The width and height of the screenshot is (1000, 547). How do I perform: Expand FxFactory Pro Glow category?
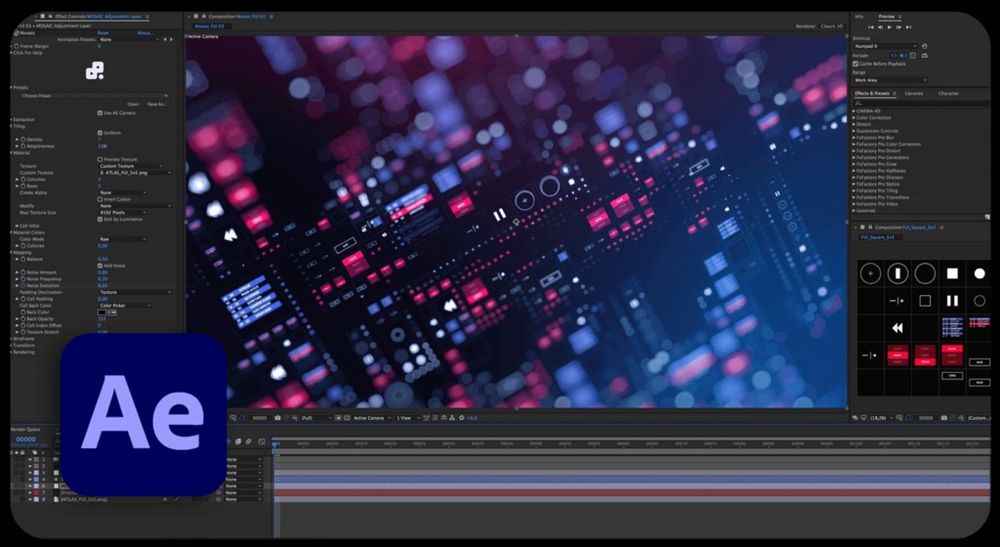click(x=854, y=164)
